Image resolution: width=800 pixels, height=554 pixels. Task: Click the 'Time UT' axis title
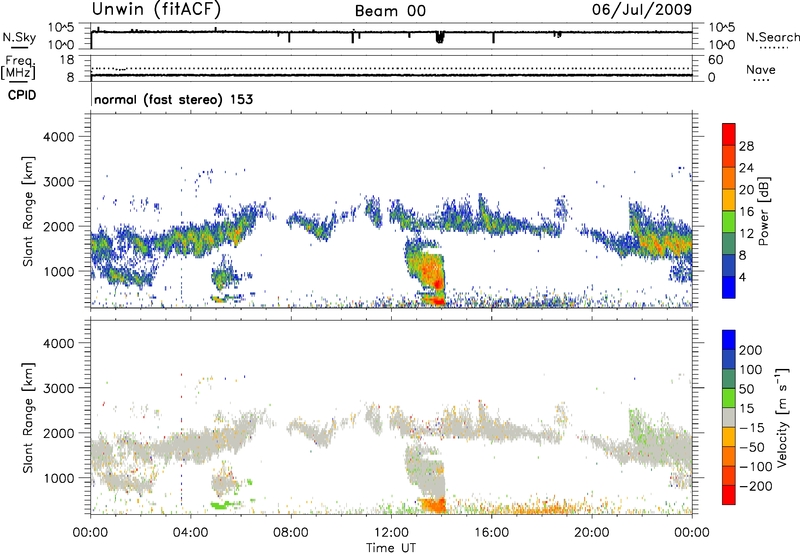point(391,548)
